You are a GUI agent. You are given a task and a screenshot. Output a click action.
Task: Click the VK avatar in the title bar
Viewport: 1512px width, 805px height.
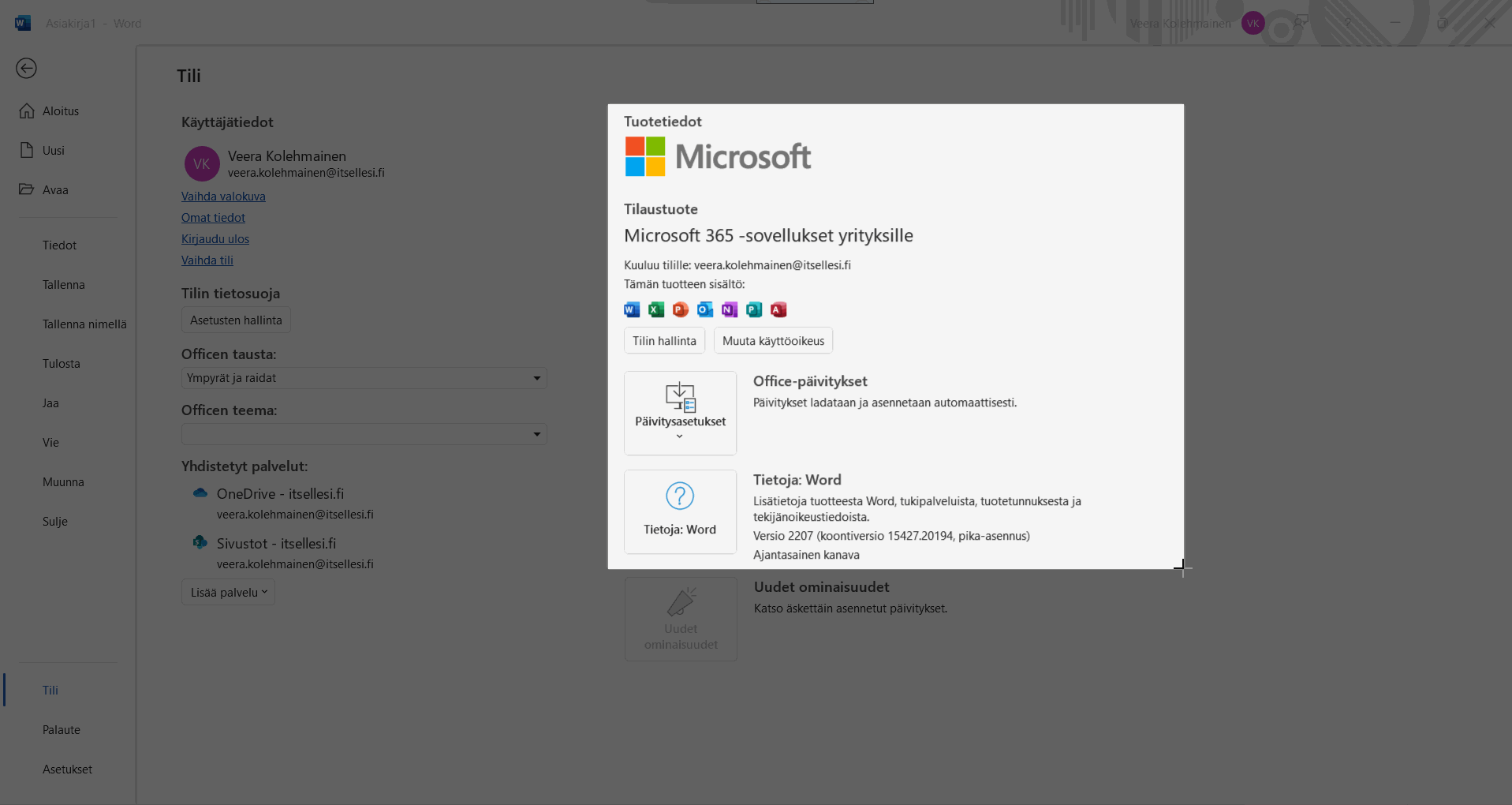(1253, 24)
